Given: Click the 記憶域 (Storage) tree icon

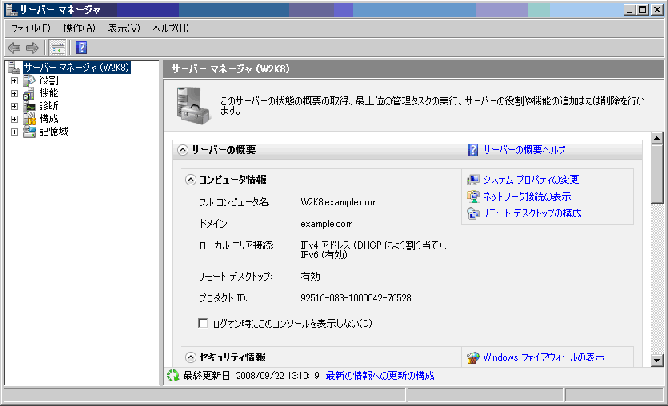Looking at the screenshot, I should tap(29, 132).
